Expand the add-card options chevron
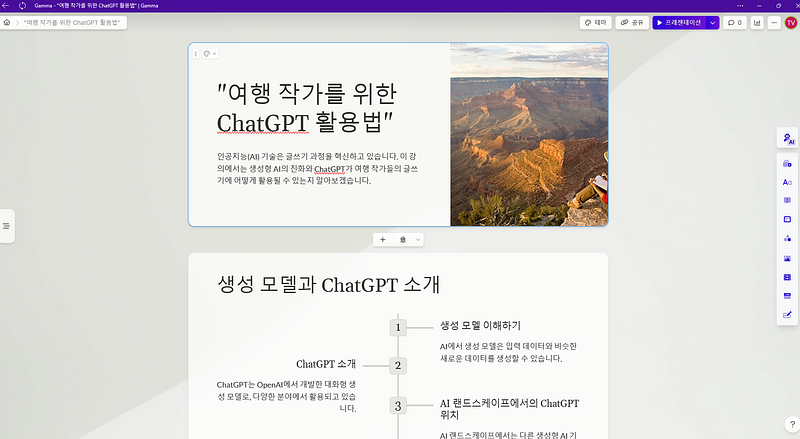The width and height of the screenshot is (800, 439). pos(418,239)
